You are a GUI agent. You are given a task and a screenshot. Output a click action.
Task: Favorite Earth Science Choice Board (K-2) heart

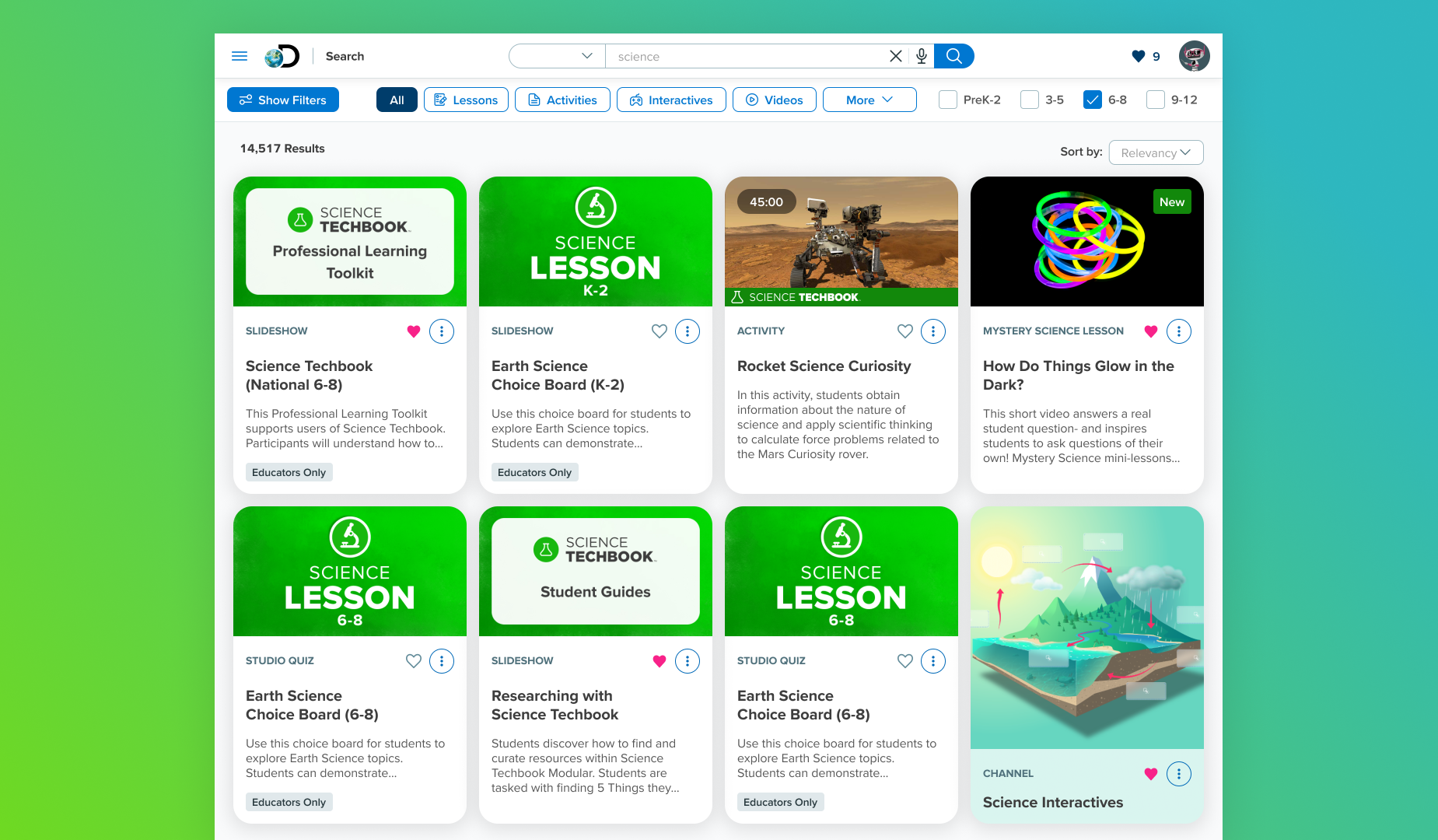pos(660,331)
